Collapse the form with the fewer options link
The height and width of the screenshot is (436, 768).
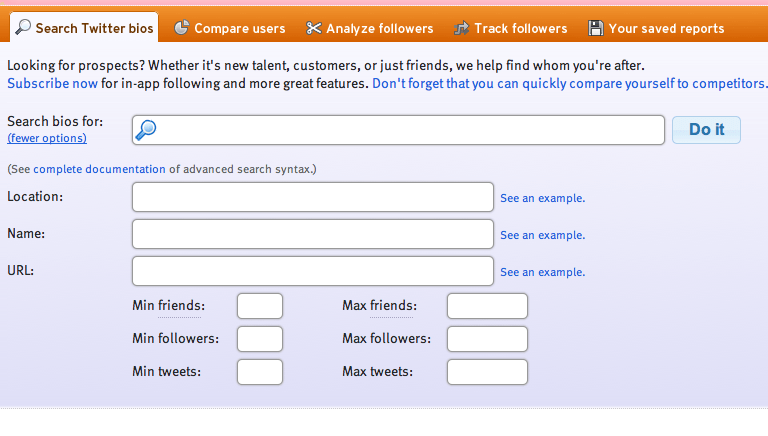tap(47, 138)
